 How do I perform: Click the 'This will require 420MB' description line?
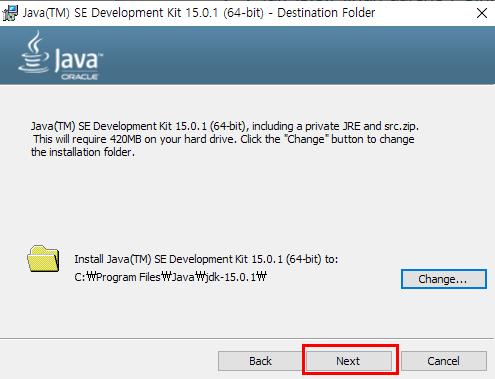click(223, 139)
